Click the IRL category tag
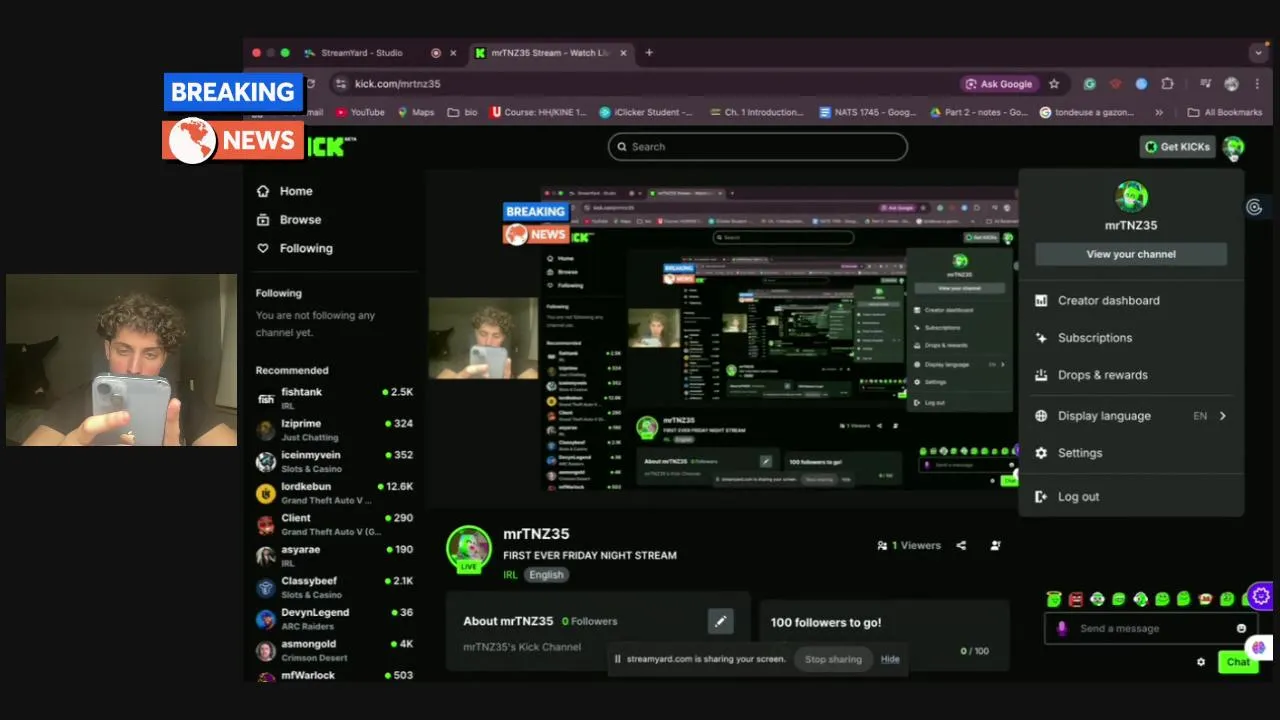 pos(510,575)
